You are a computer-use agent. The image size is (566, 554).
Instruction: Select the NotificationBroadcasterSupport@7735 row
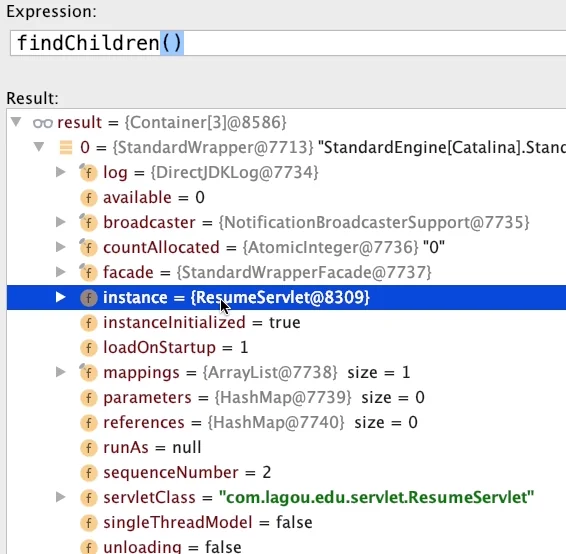286,222
